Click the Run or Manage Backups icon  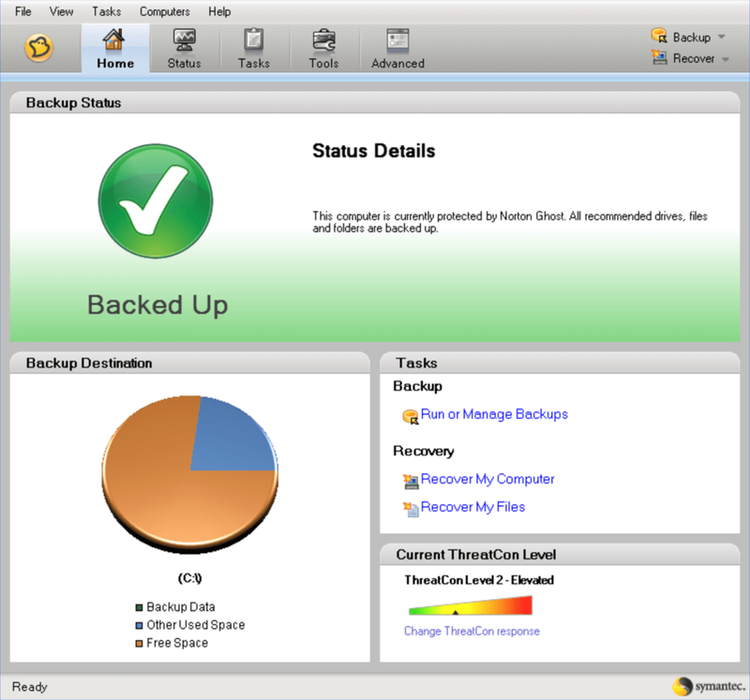click(410, 416)
